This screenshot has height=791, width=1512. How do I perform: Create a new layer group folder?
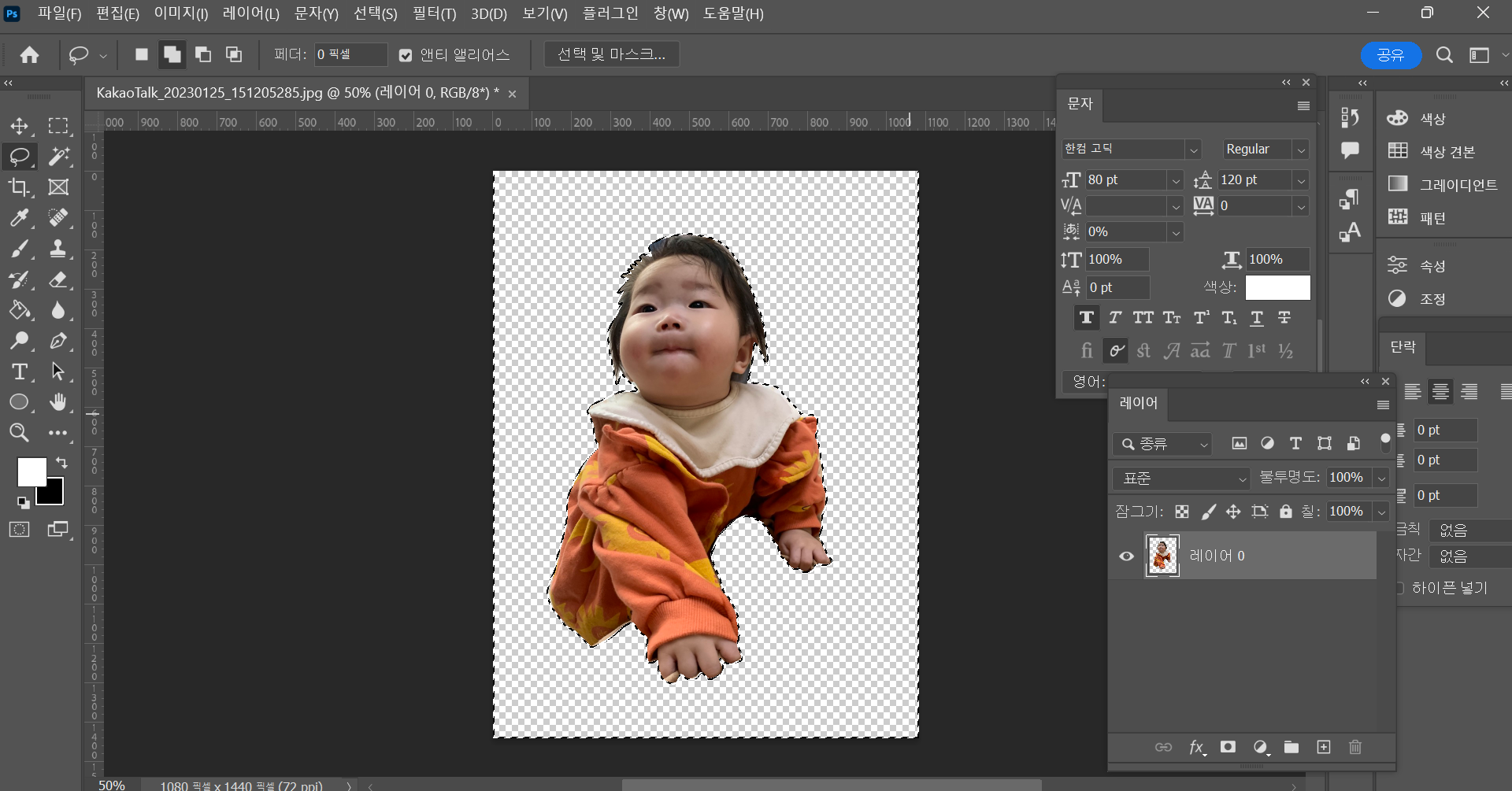pos(1291,747)
